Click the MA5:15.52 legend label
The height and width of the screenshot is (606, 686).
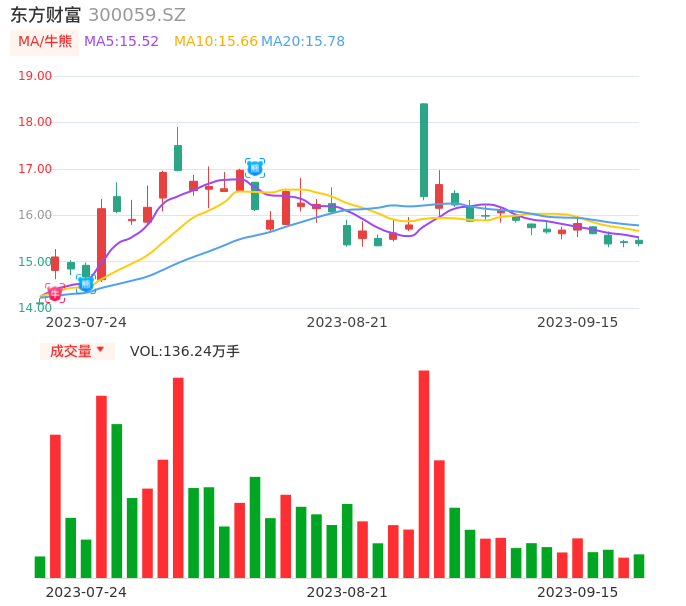pyautogui.click(x=121, y=41)
